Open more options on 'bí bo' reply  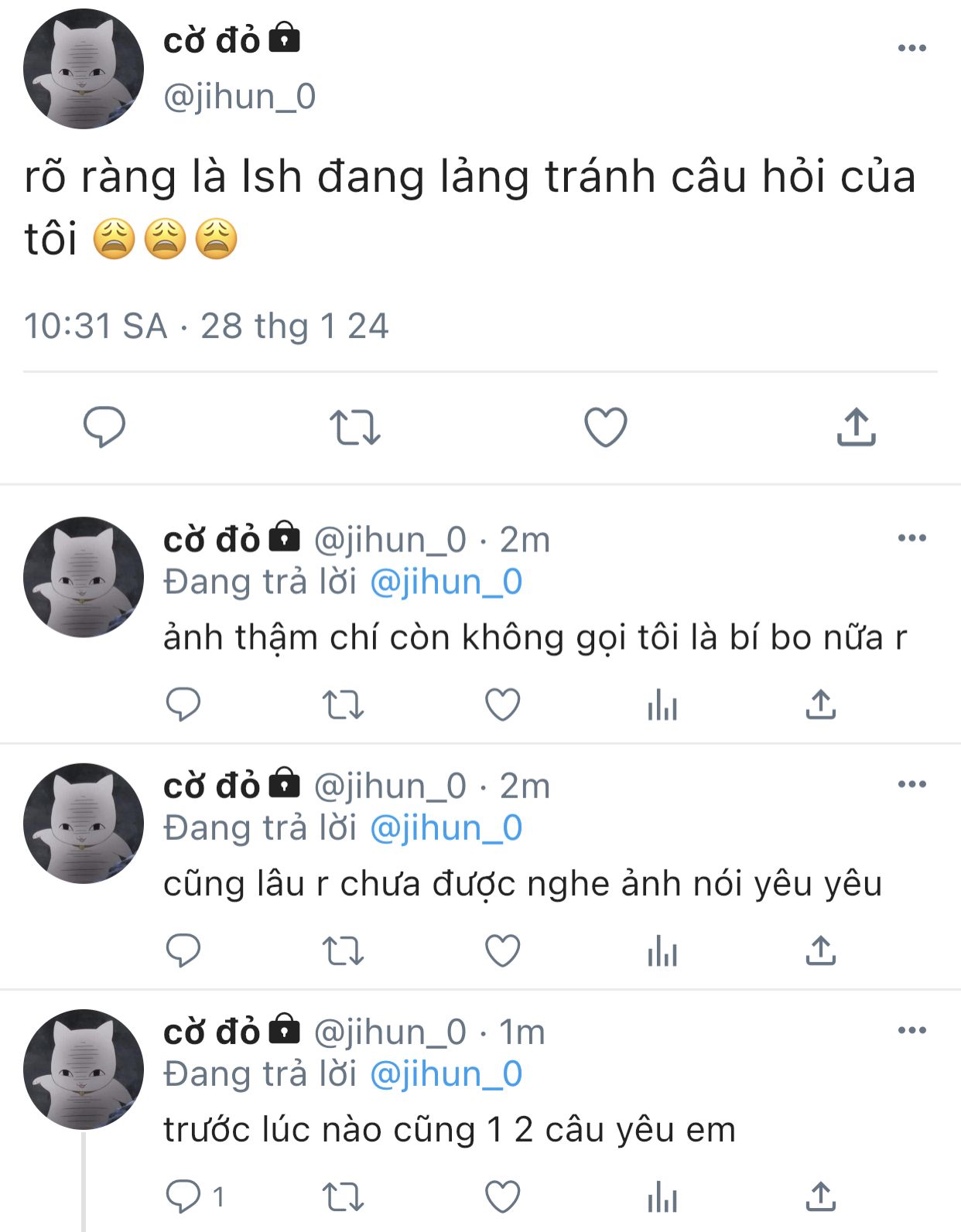[x=912, y=538]
